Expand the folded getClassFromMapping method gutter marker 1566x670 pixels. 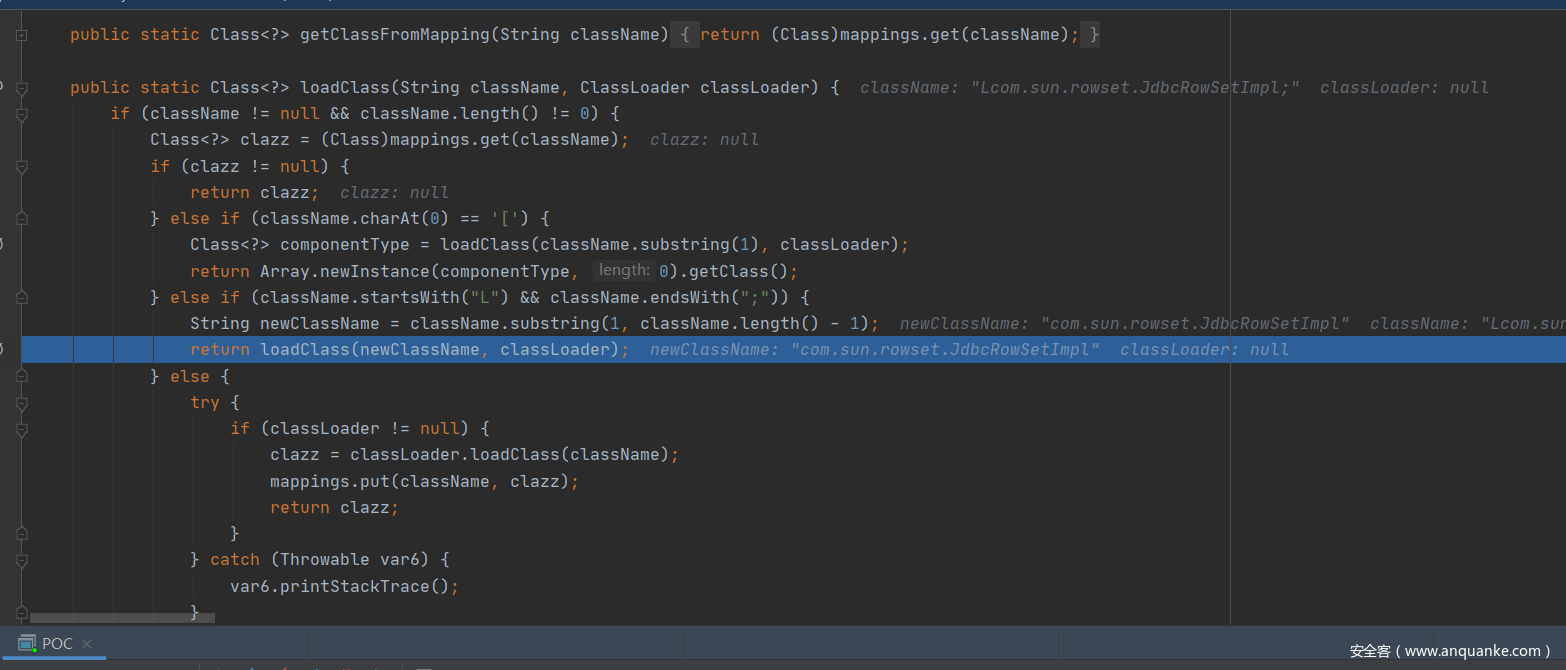21,35
